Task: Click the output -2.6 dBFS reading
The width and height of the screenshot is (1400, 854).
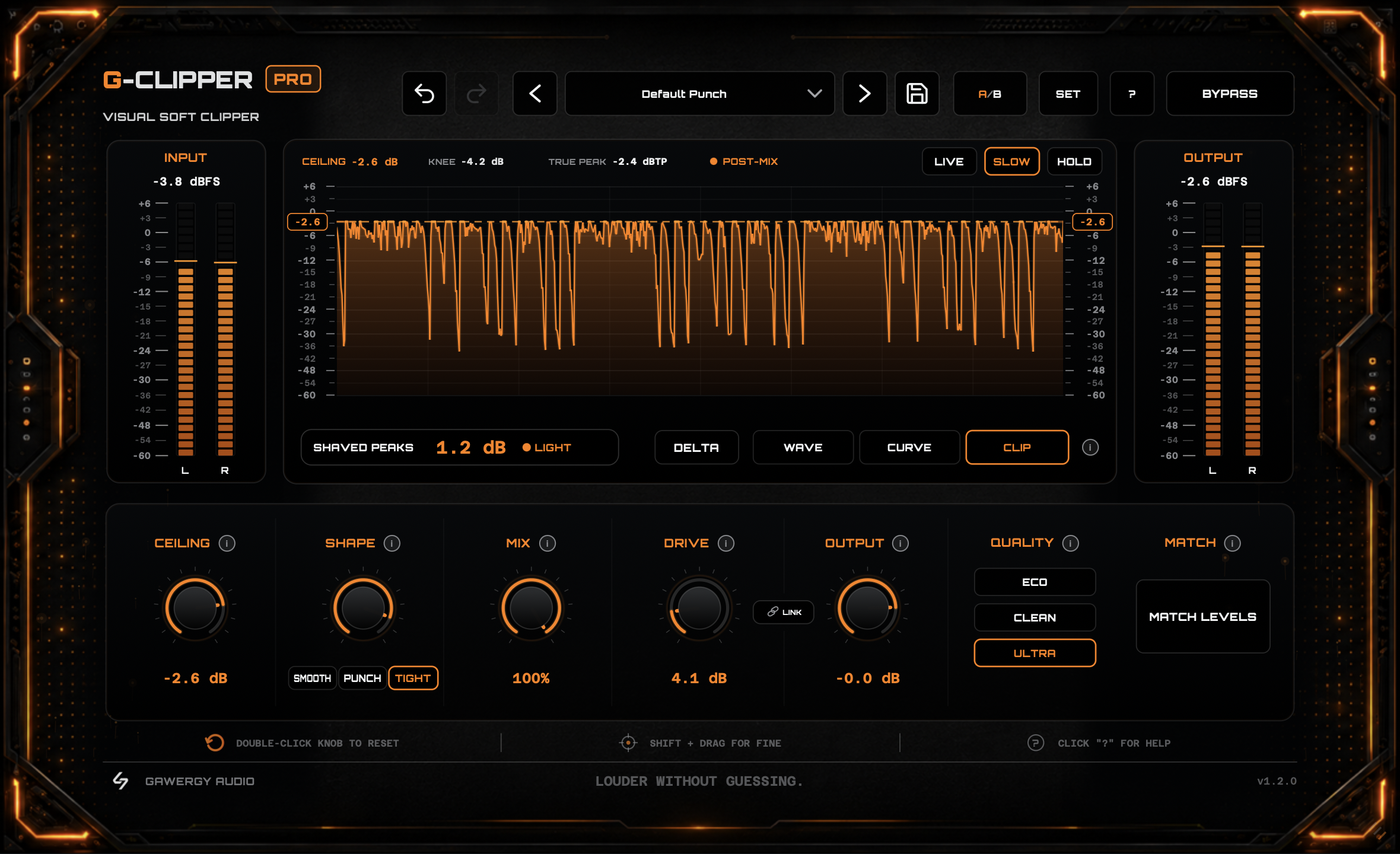Action: 1213,181
